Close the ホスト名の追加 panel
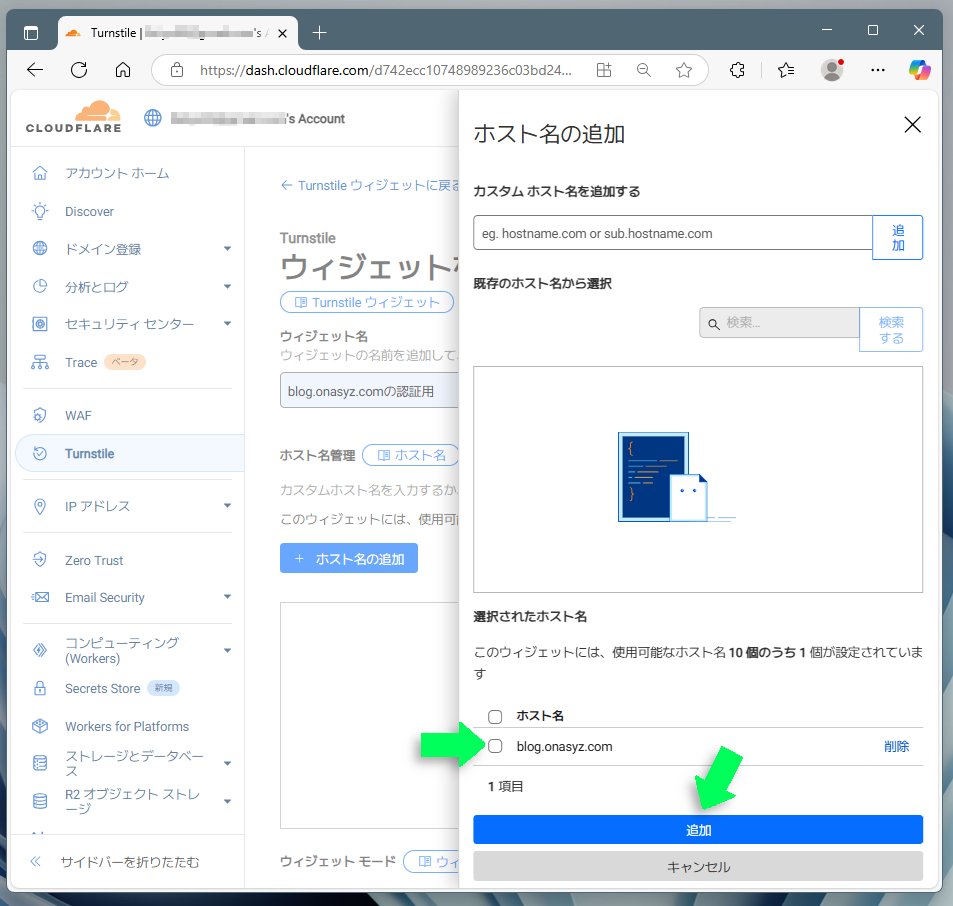The width and height of the screenshot is (953, 906). click(911, 125)
